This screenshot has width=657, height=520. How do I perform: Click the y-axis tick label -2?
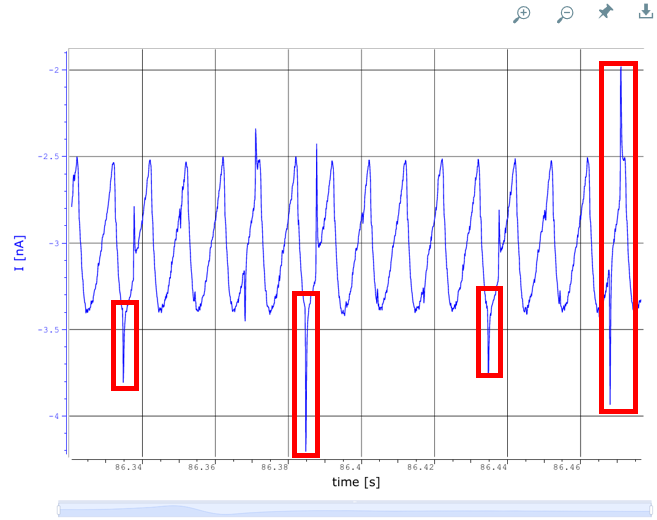tap(54, 70)
